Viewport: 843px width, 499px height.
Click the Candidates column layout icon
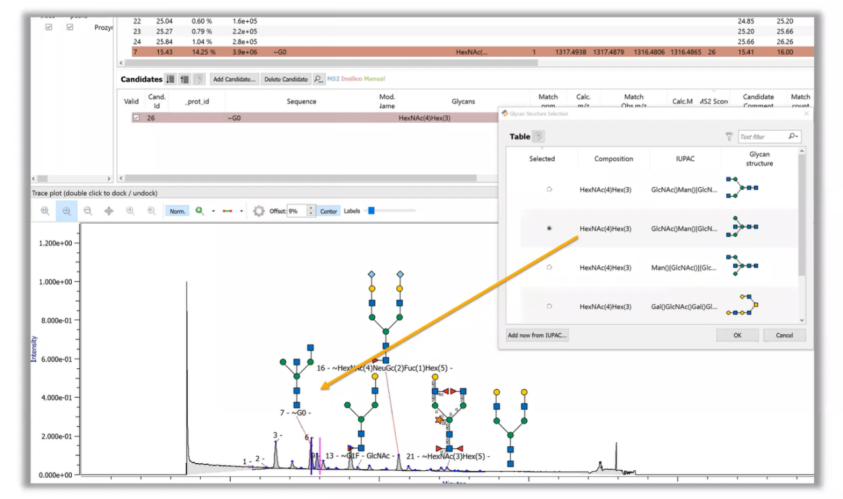pos(185,79)
